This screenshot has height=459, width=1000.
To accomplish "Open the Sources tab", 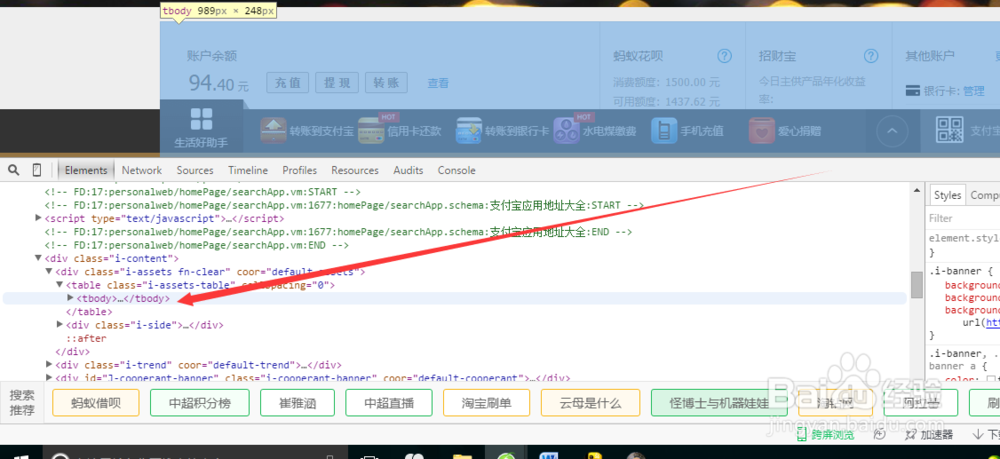I will pyautogui.click(x=195, y=170).
